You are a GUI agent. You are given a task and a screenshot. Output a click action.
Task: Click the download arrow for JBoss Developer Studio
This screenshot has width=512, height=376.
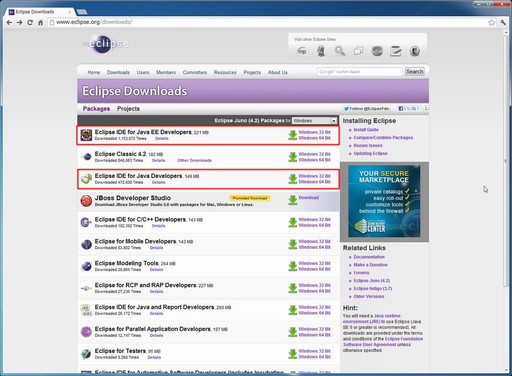coord(293,200)
